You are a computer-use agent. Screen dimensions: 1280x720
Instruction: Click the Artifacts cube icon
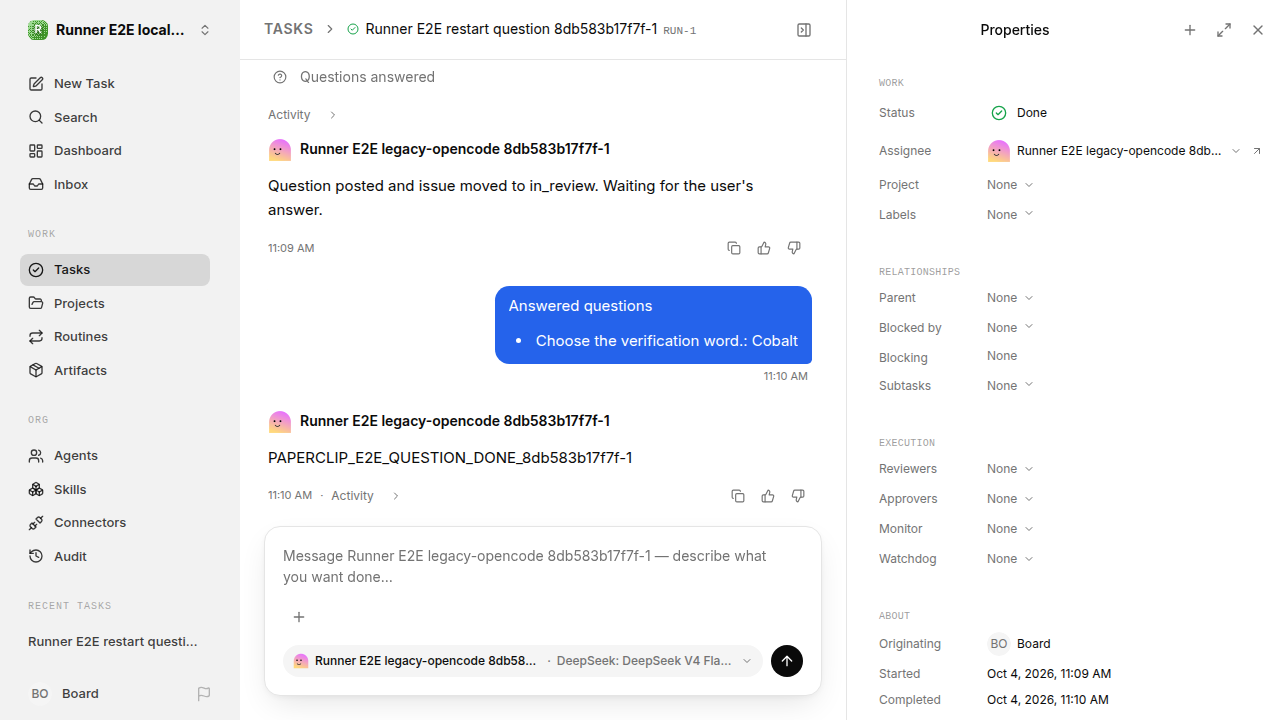tap(36, 371)
